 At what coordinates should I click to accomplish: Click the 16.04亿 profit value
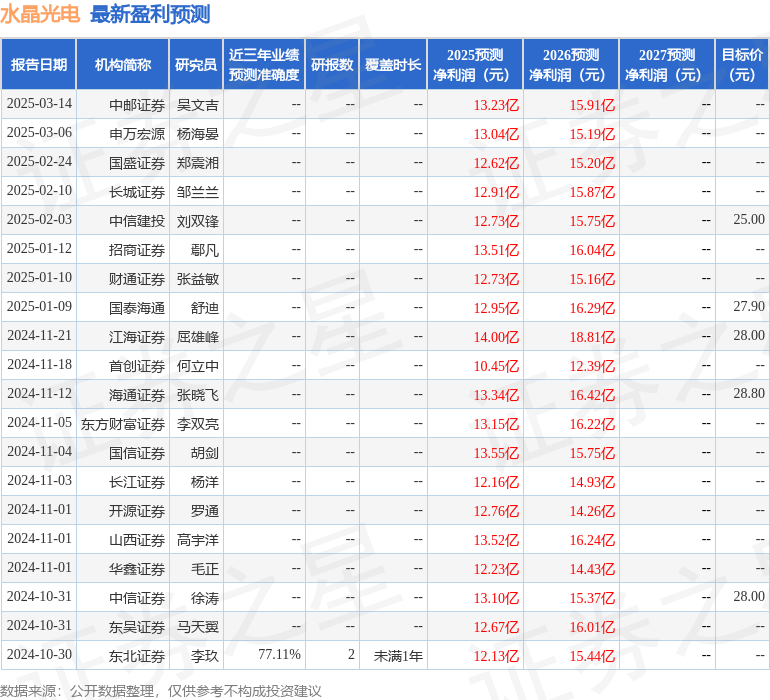pyautogui.click(x=592, y=250)
